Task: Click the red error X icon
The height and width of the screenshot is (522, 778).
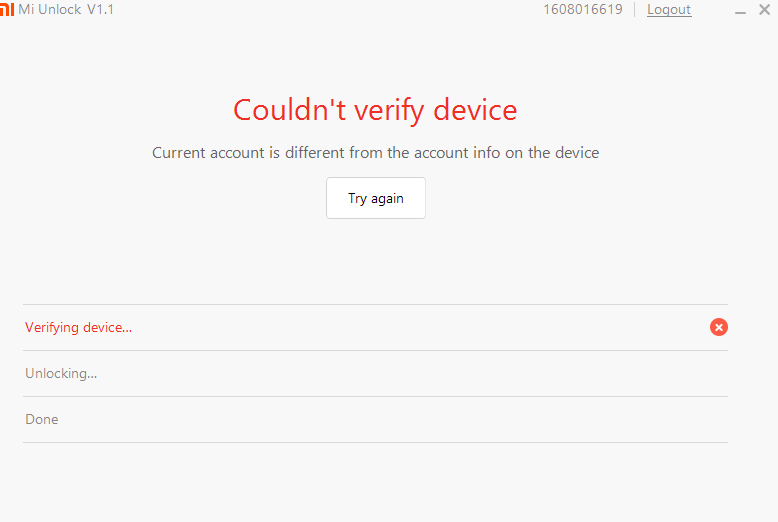Action: pos(719,327)
